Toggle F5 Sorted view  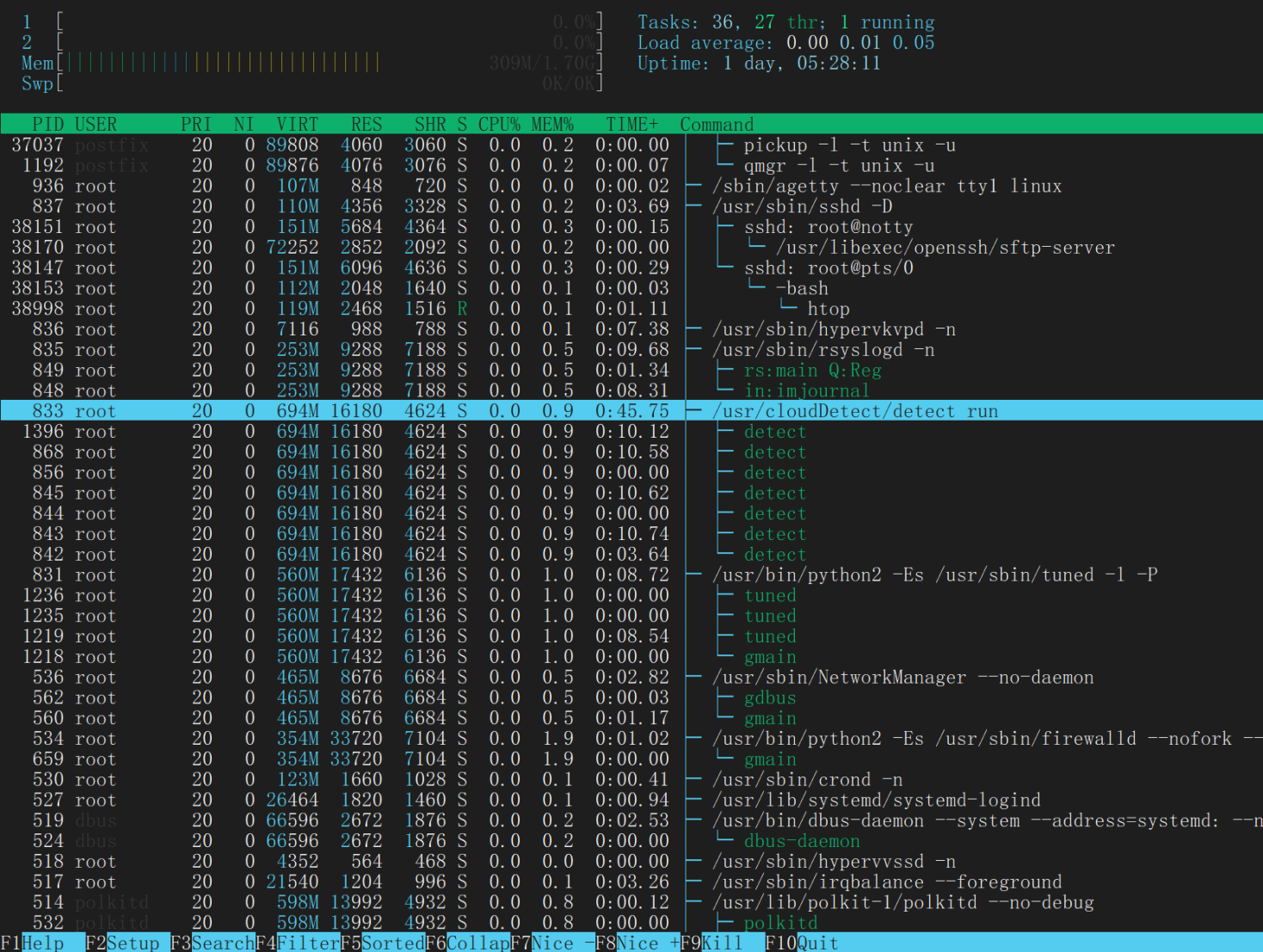click(x=383, y=943)
